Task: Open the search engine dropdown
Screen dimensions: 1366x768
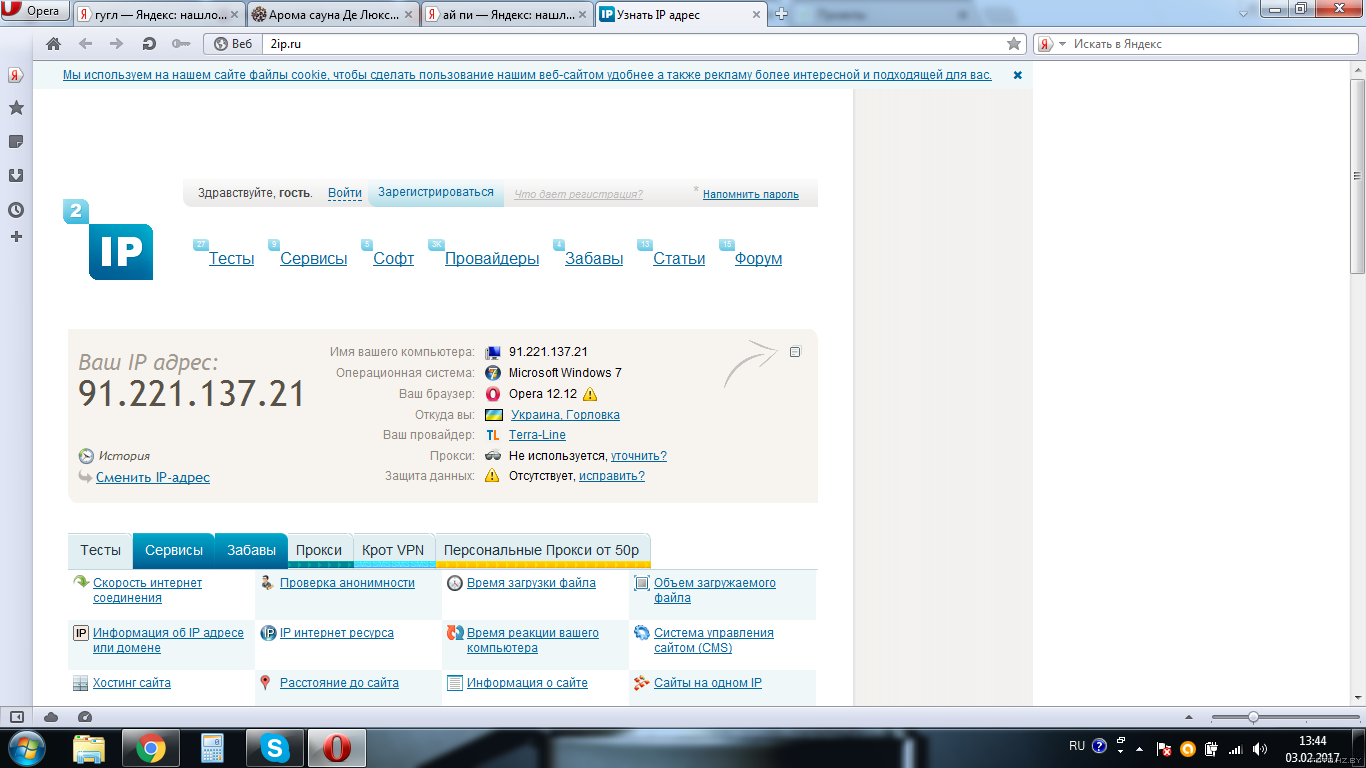Action: tap(1052, 44)
